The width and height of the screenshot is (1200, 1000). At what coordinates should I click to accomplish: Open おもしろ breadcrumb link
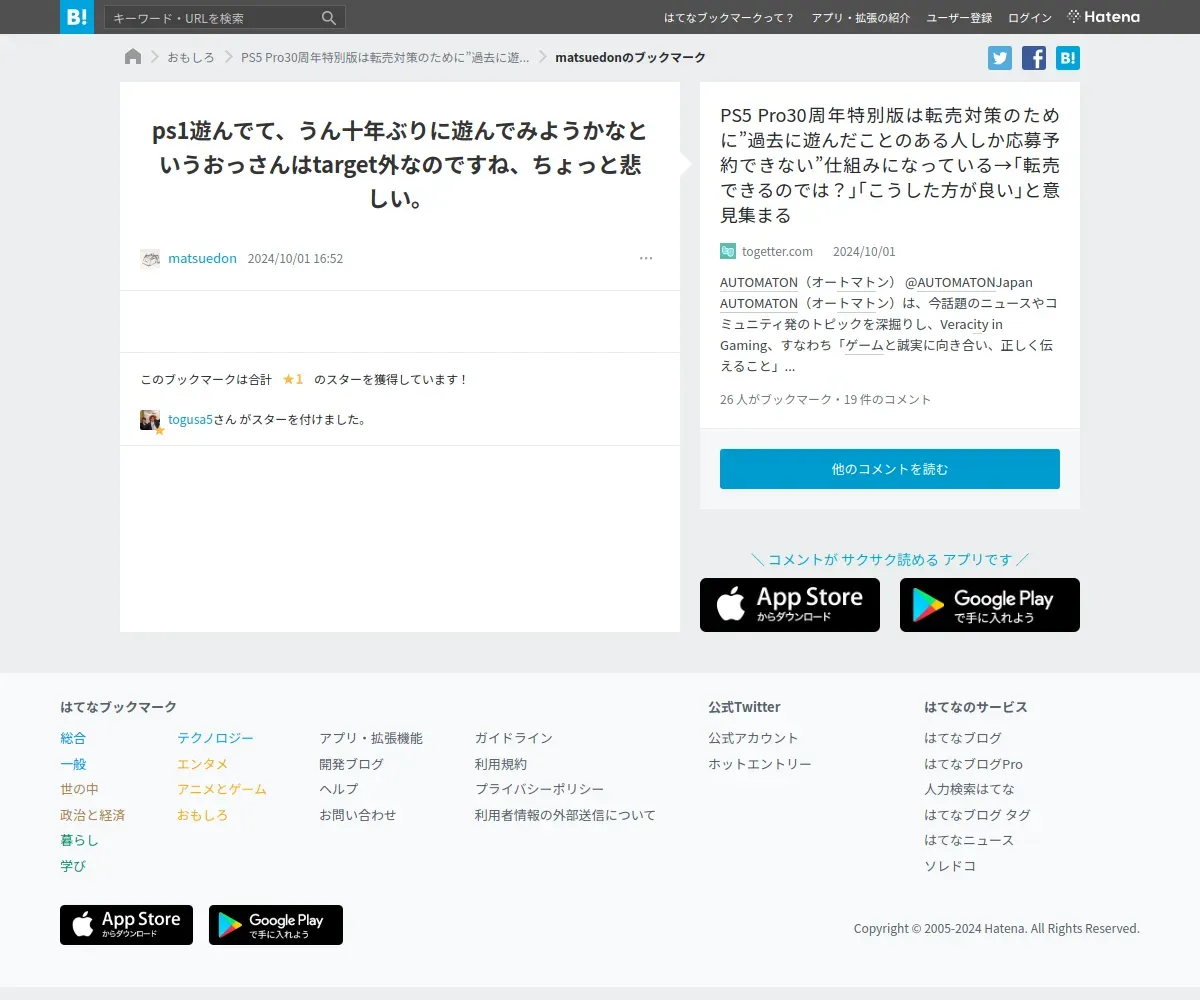pyautogui.click(x=191, y=58)
